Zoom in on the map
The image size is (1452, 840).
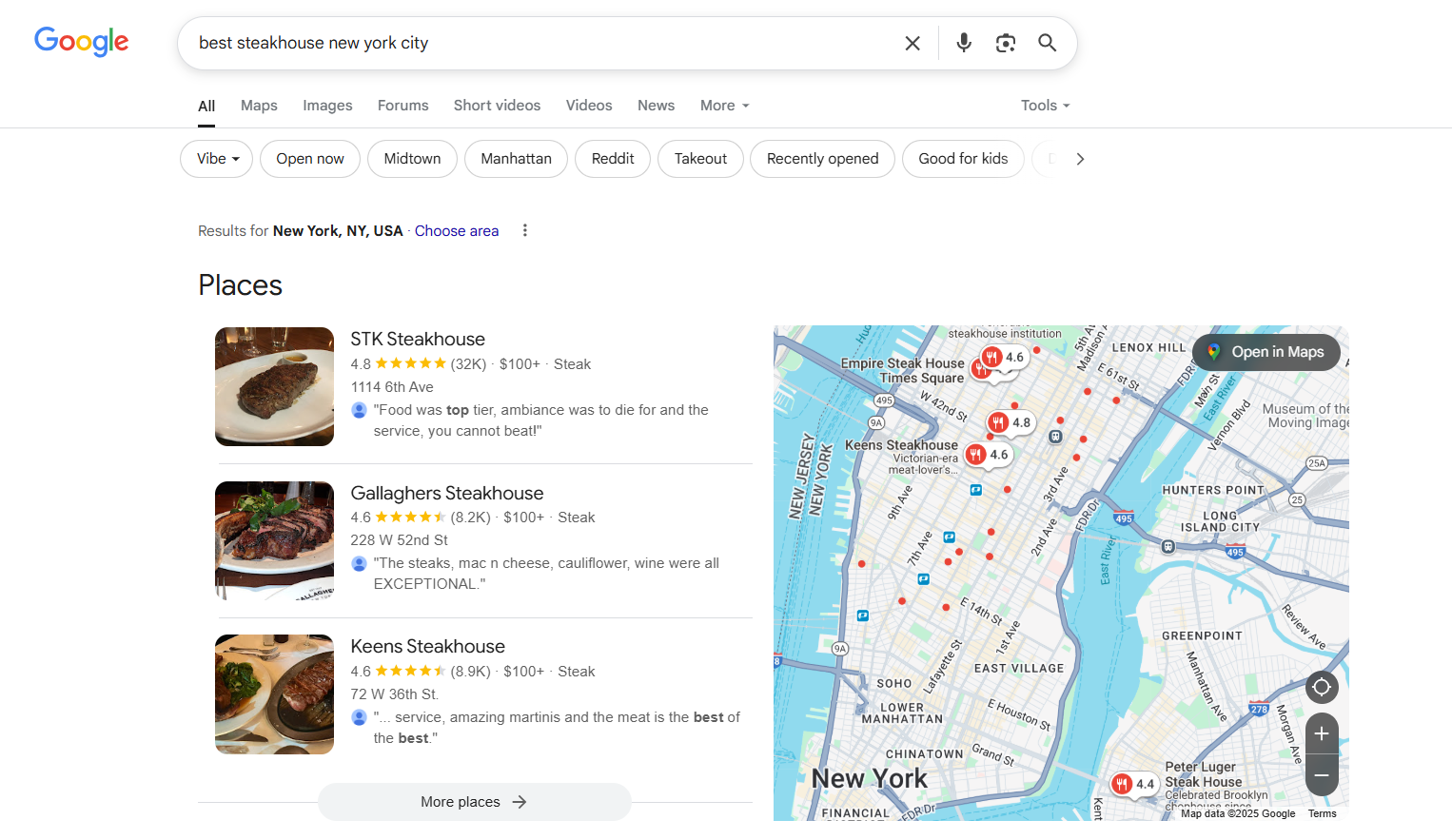click(x=1322, y=733)
